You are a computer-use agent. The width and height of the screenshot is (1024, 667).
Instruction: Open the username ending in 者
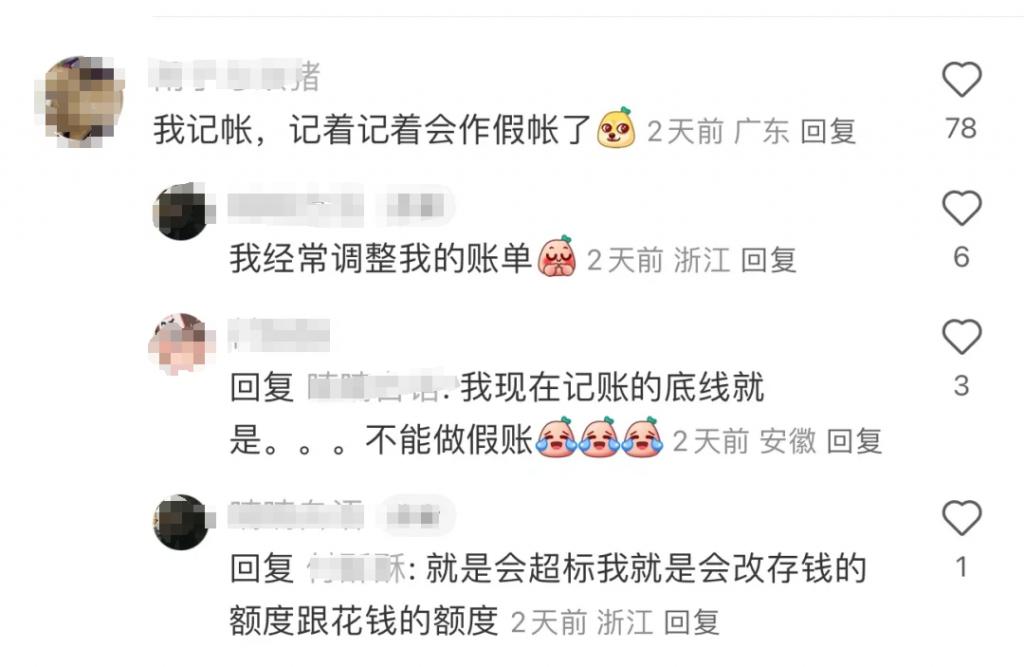236,75
